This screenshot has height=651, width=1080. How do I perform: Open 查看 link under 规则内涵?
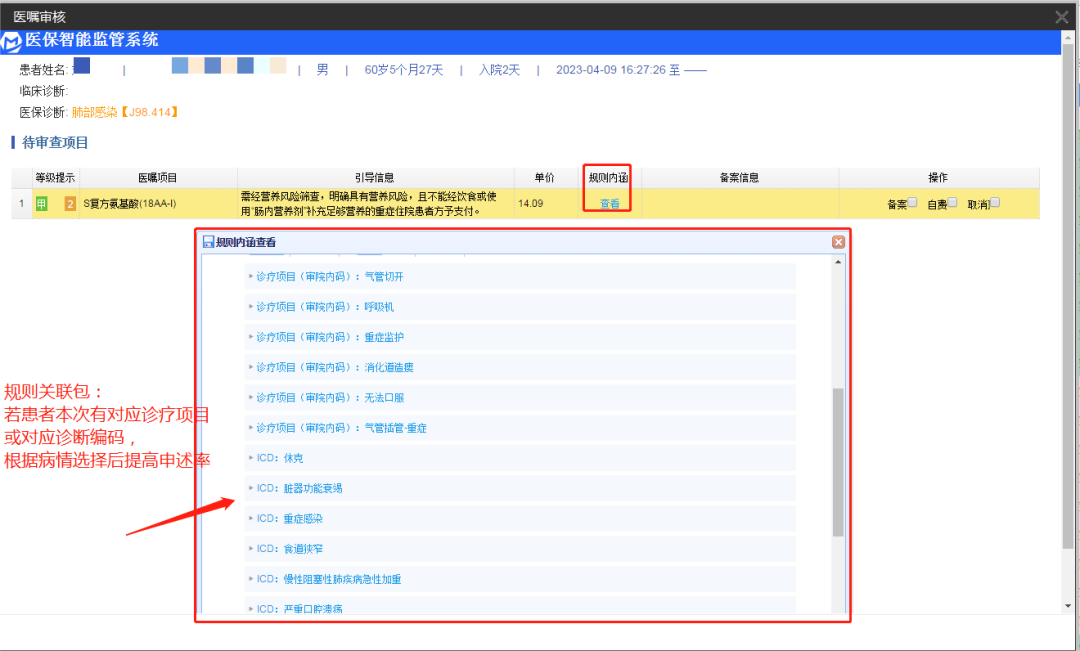(x=610, y=204)
